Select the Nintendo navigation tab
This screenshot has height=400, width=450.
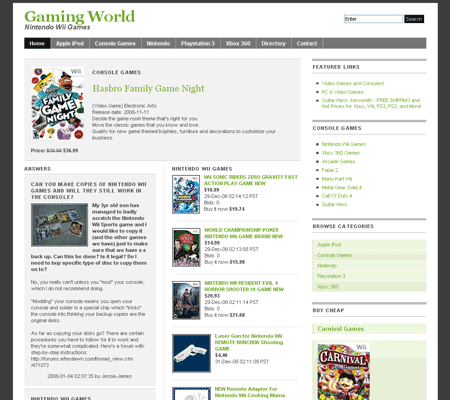[158, 43]
